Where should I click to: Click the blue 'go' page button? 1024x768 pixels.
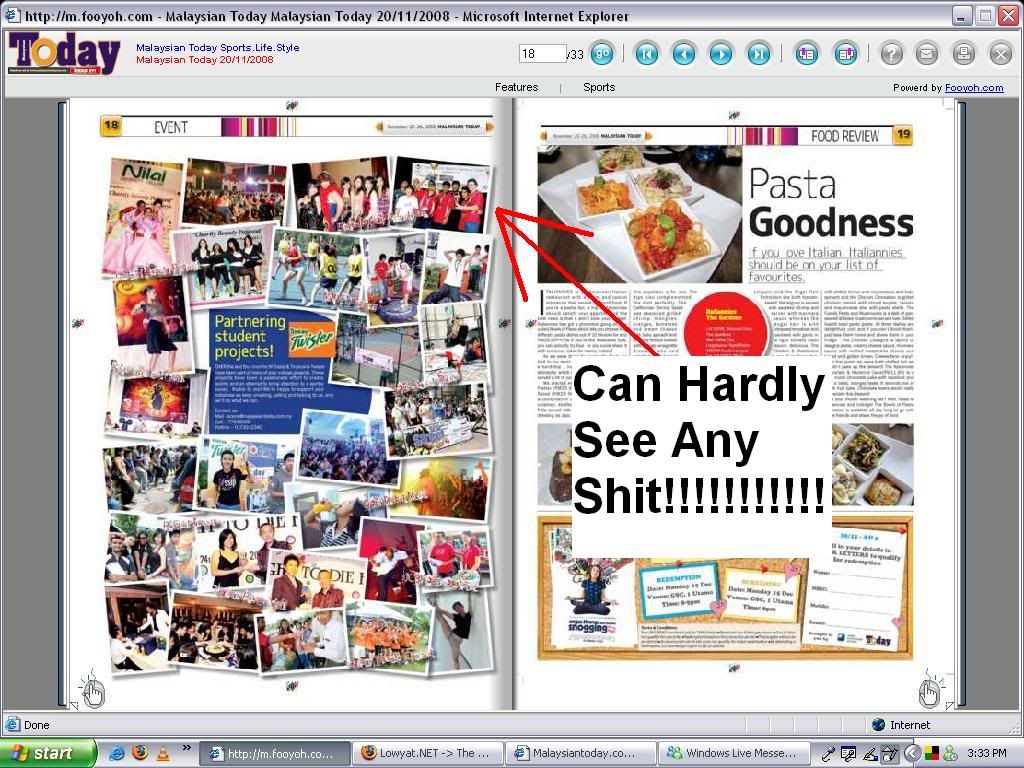click(602, 54)
